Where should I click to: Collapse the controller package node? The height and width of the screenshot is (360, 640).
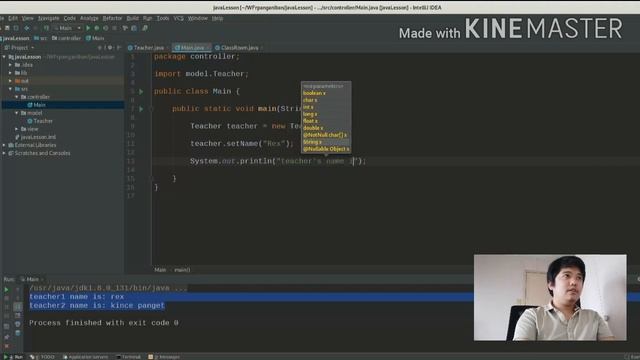(x=17, y=97)
